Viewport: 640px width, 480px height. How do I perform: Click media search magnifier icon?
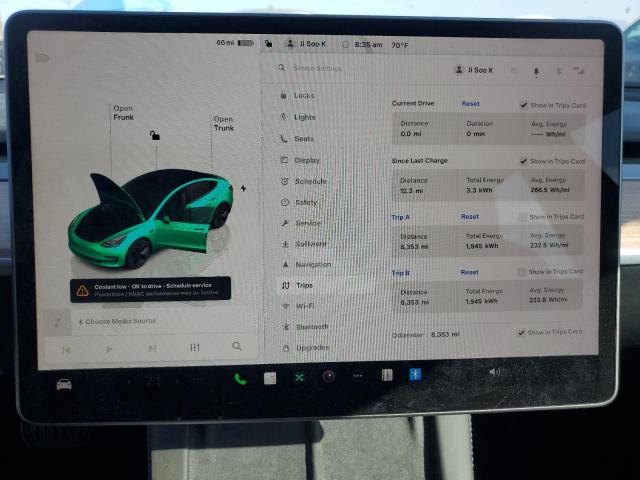(237, 346)
